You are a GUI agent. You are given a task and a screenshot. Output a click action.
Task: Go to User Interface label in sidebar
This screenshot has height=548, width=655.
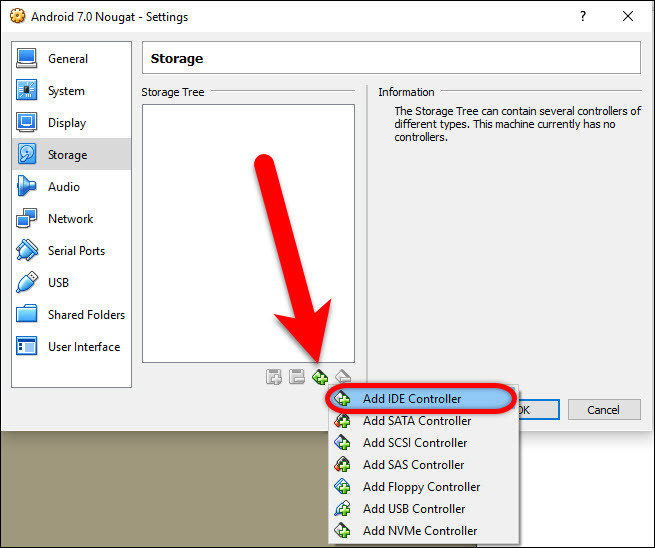coord(84,347)
